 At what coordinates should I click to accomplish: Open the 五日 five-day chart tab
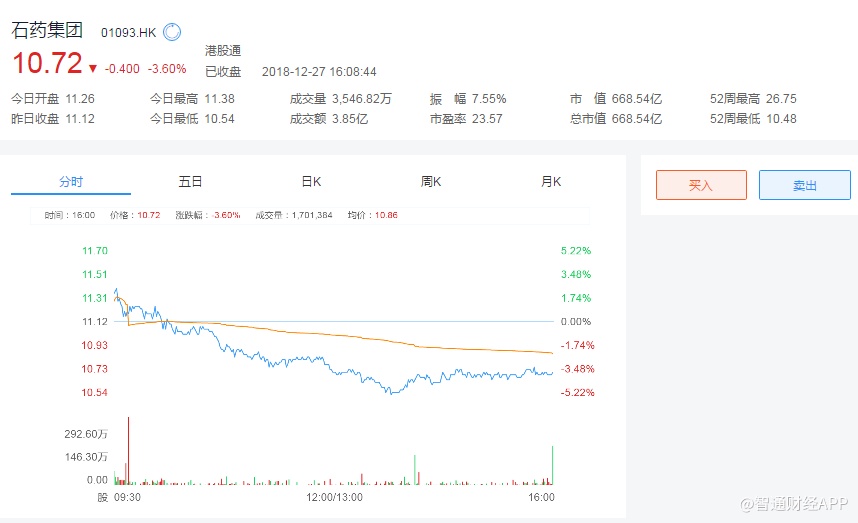pyautogui.click(x=190, y=182)
